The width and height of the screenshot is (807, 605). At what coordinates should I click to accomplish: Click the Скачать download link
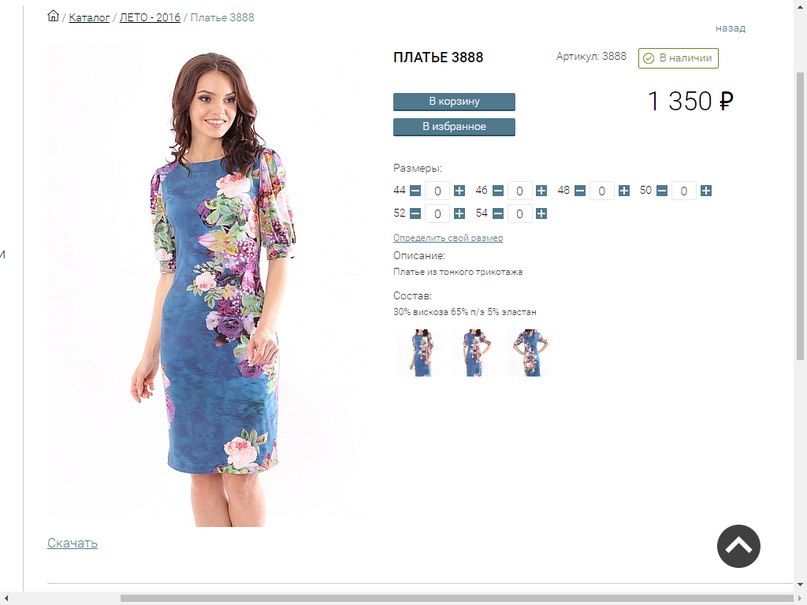coord(72,543)
